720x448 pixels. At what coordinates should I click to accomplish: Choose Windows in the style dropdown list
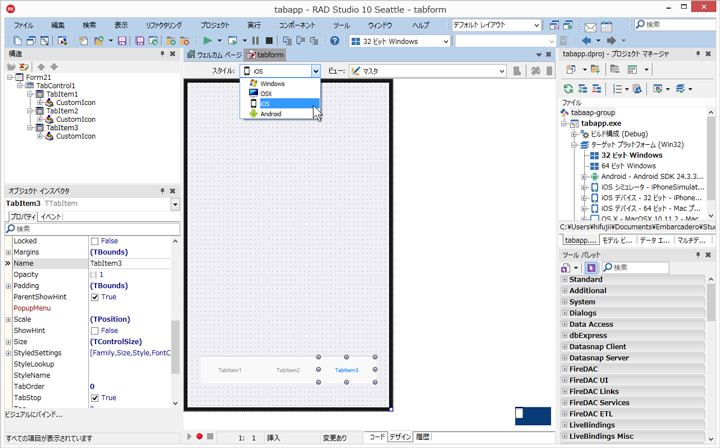[280, 84]
